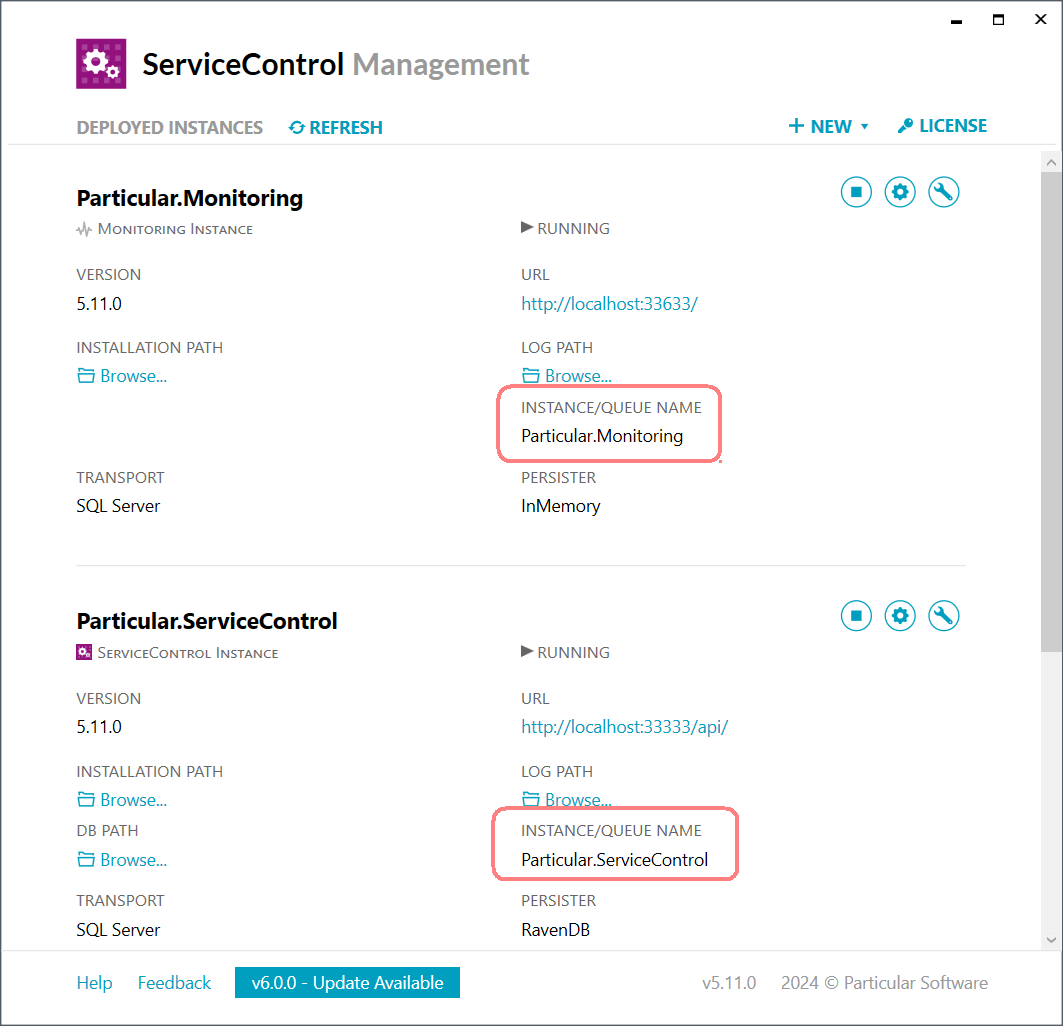This screenshot has height=1026, width=1063.
Task: Open the localhost:33633 monitoring URL
Action: (x=609, y=304)
